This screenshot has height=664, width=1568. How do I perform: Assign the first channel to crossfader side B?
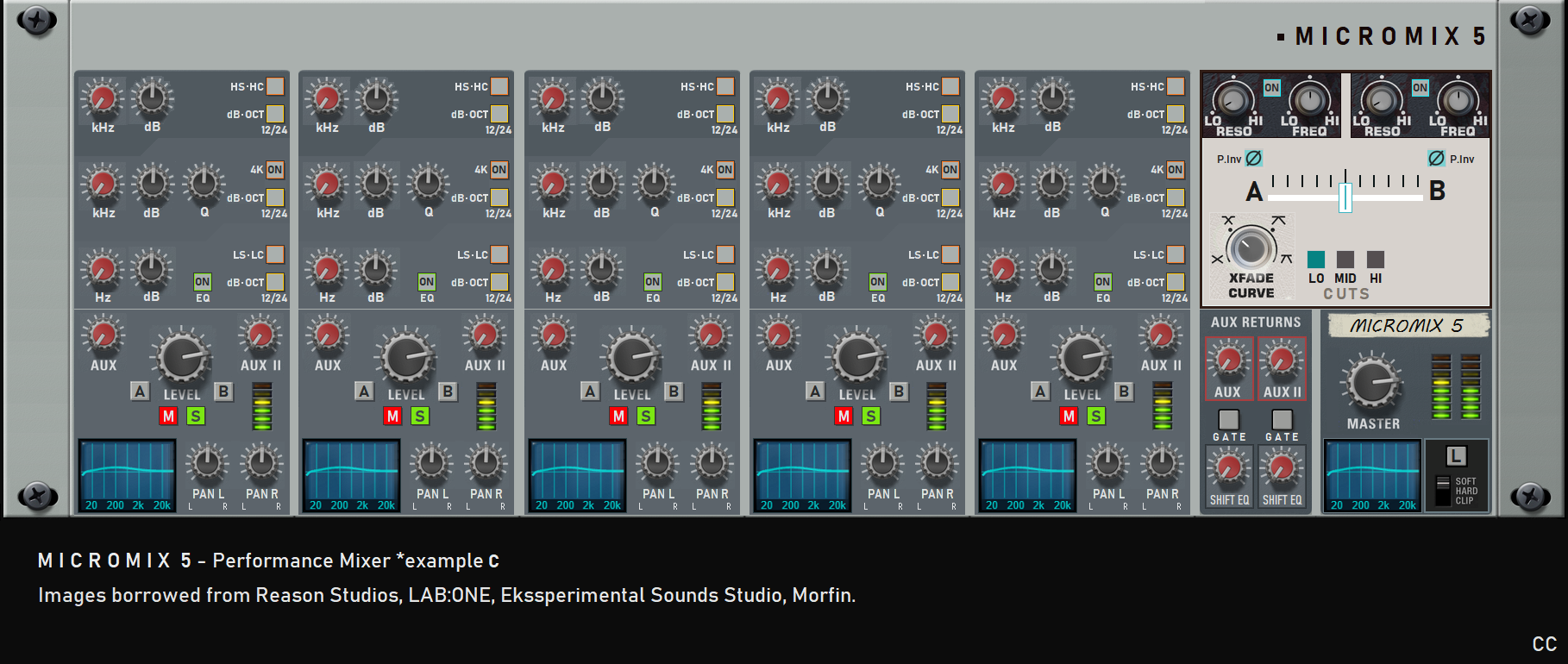coord(223,391)
